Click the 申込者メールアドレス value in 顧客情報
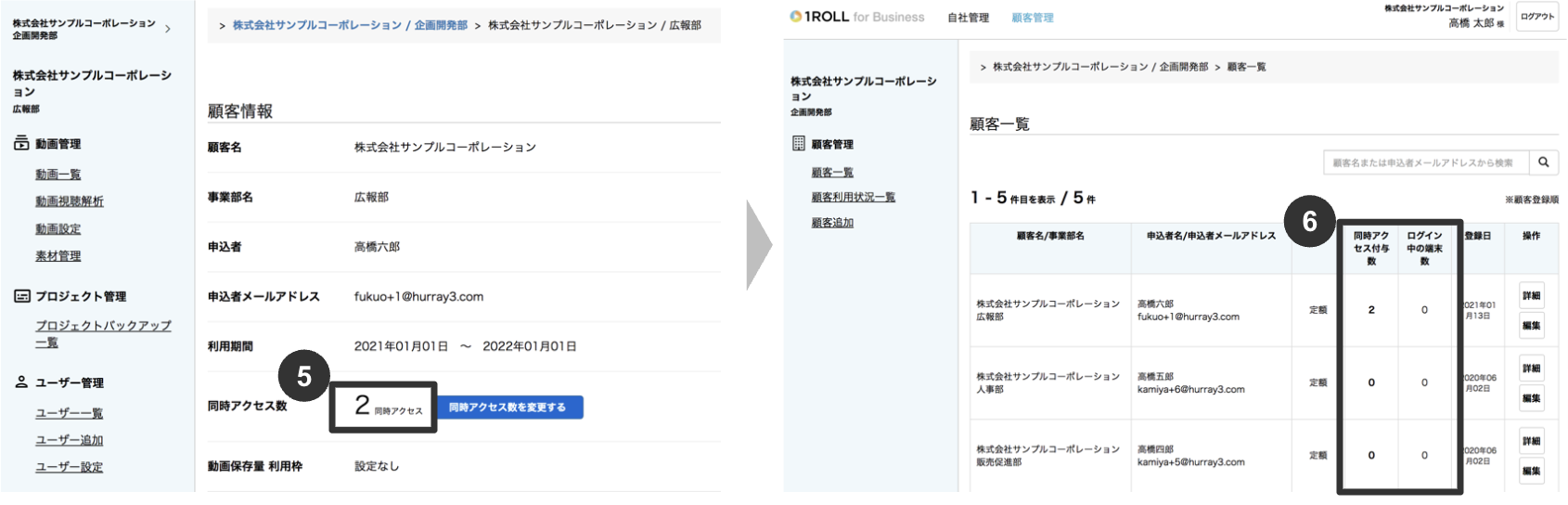The width and height of the screenshot is (1568, 505). coord(418,297)
